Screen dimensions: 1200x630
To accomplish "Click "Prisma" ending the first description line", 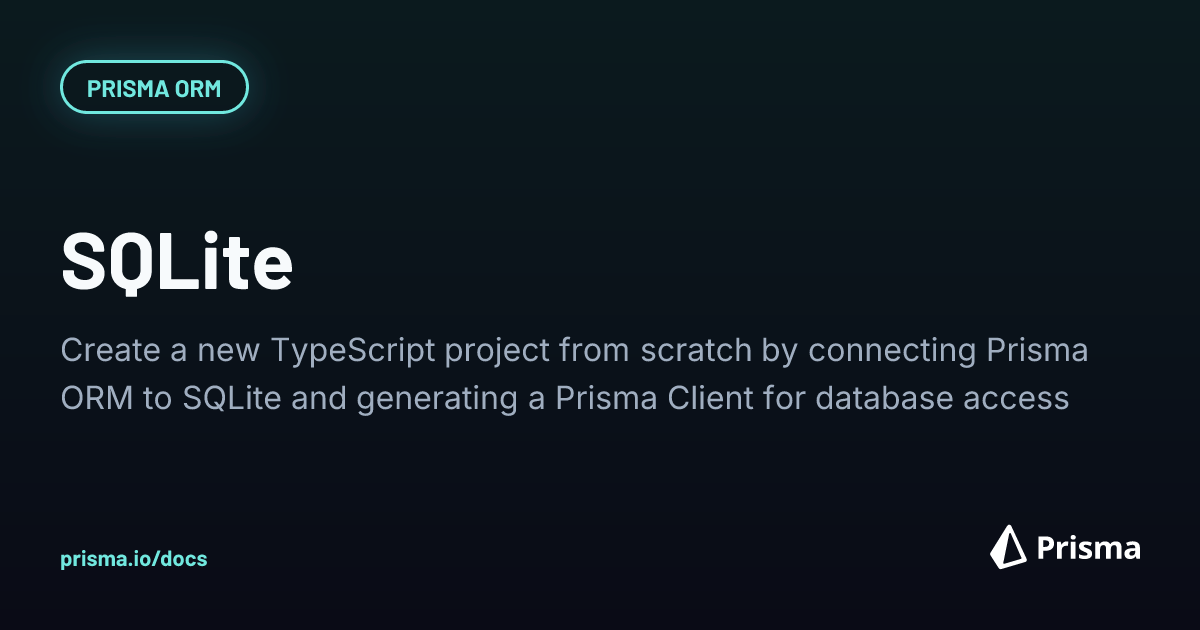I will 1037,351.
